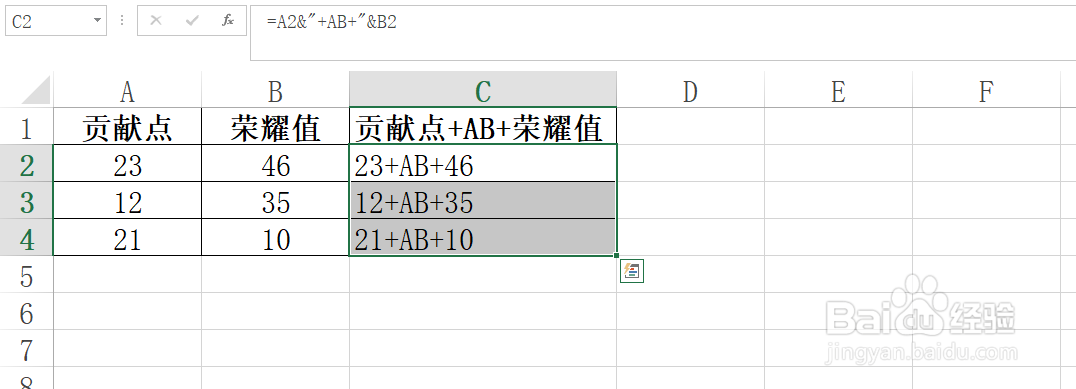Click the formula bar options dots

click(122, 21)
